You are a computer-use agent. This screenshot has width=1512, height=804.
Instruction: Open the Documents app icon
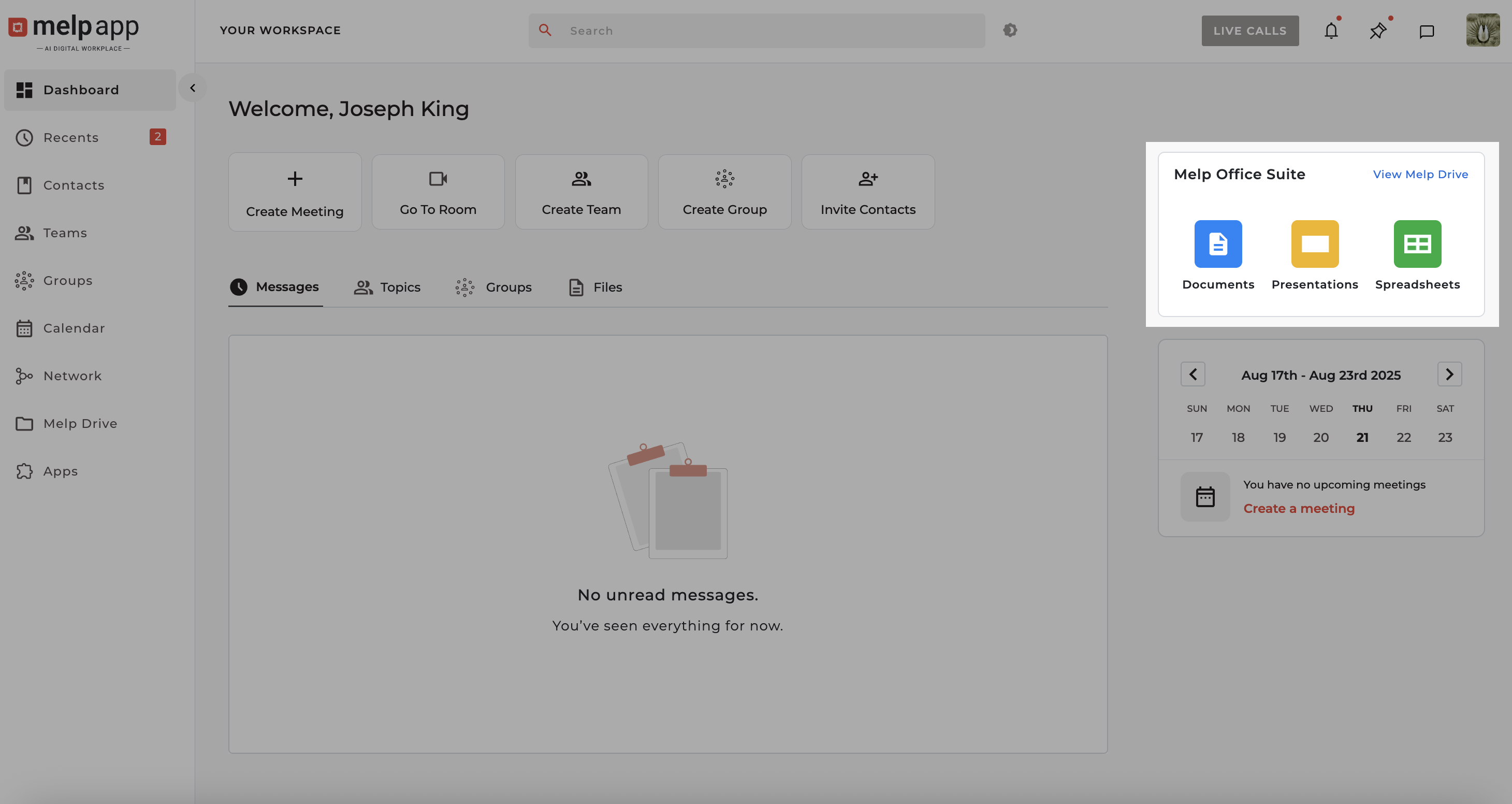1218,243
